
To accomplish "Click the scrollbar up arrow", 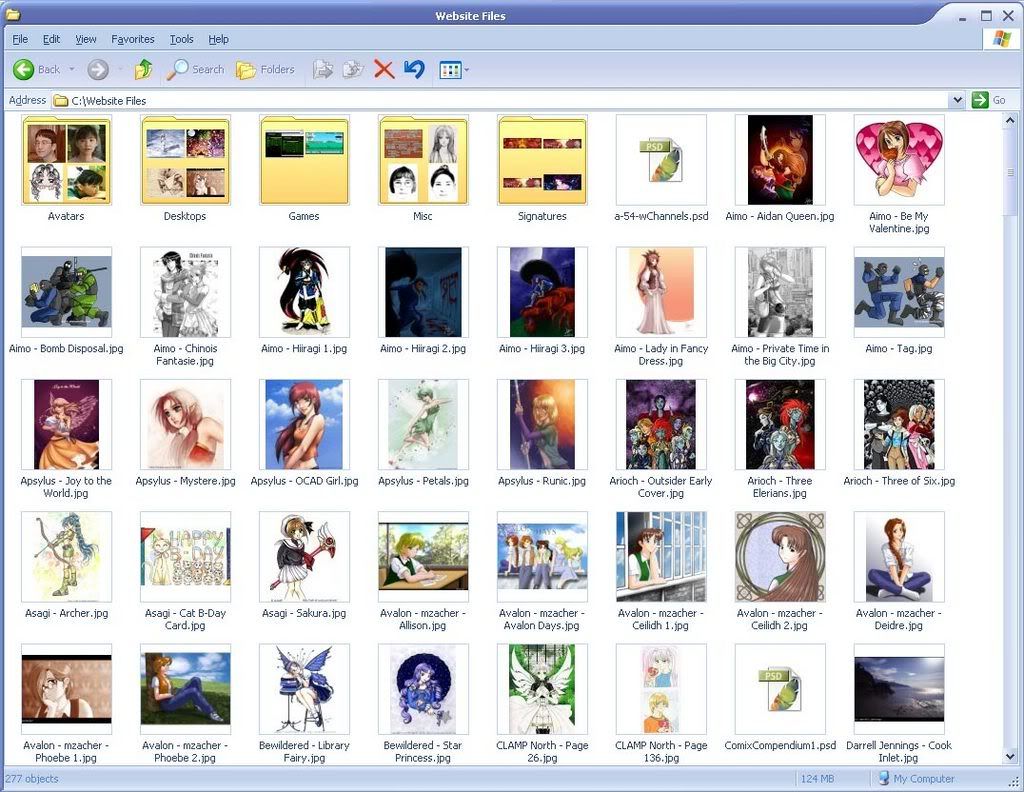I will point(1010,120).
